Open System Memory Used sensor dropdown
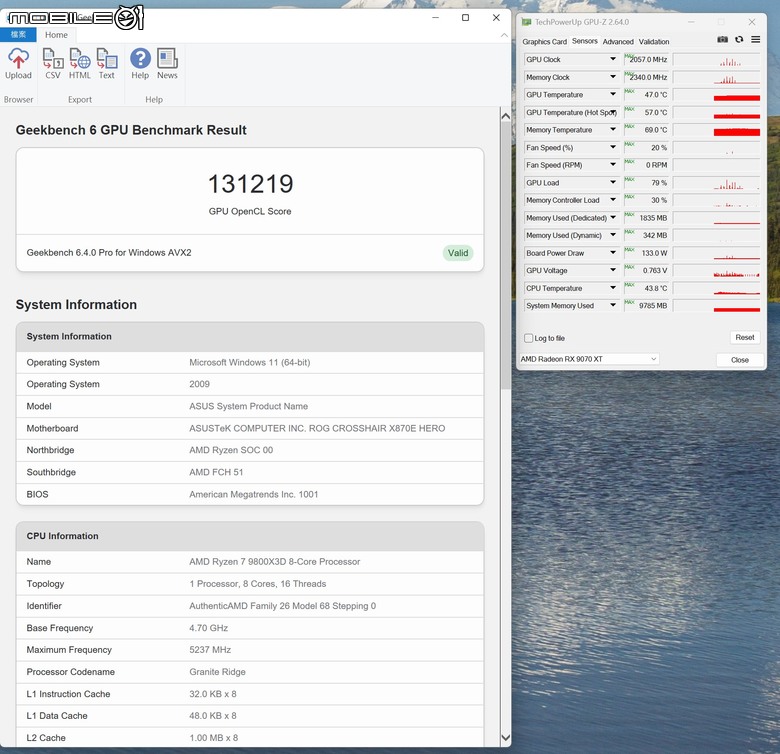This screenshot has height=754, width=780. 613,305
